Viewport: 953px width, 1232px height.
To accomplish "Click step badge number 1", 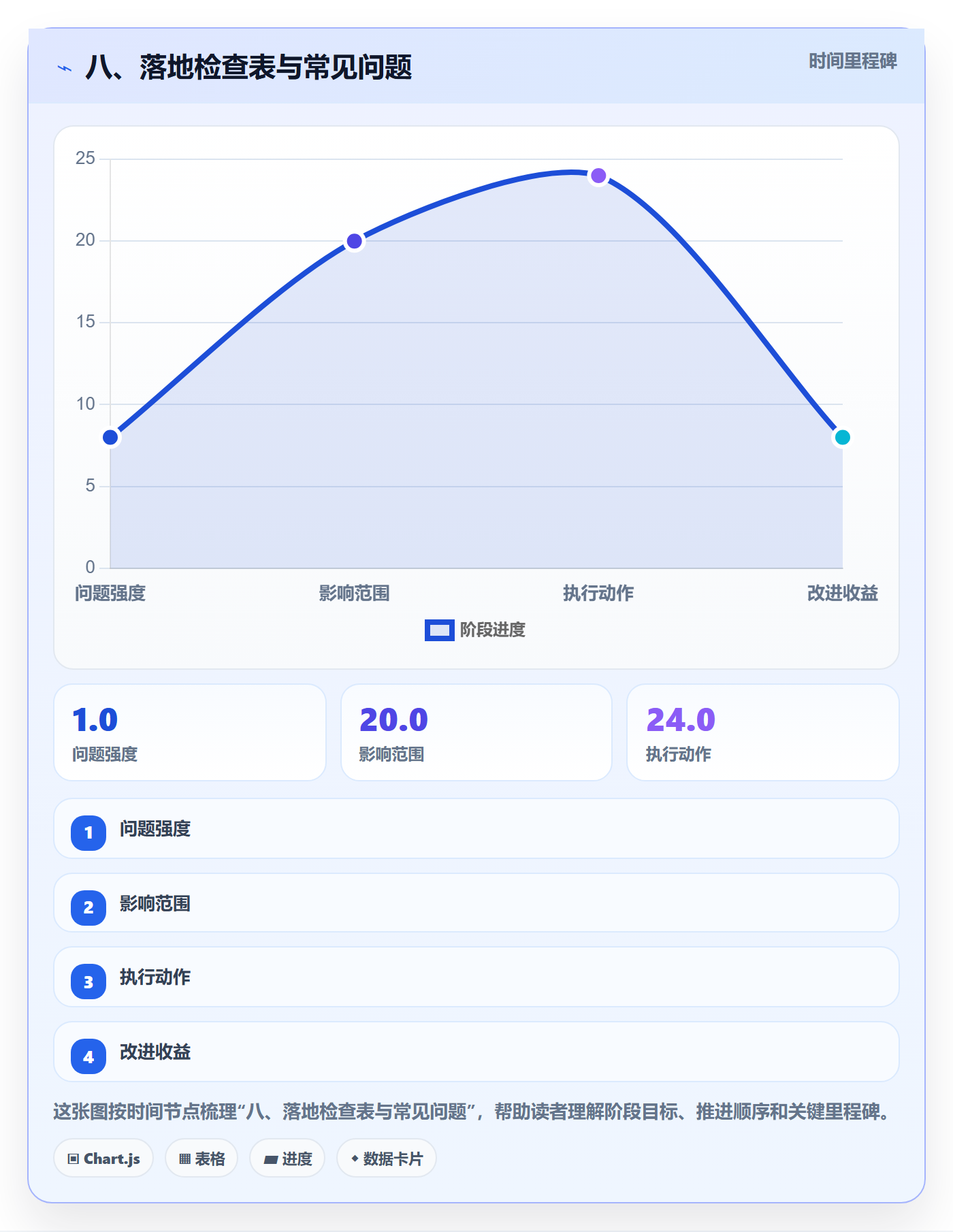I will point(88,832).
